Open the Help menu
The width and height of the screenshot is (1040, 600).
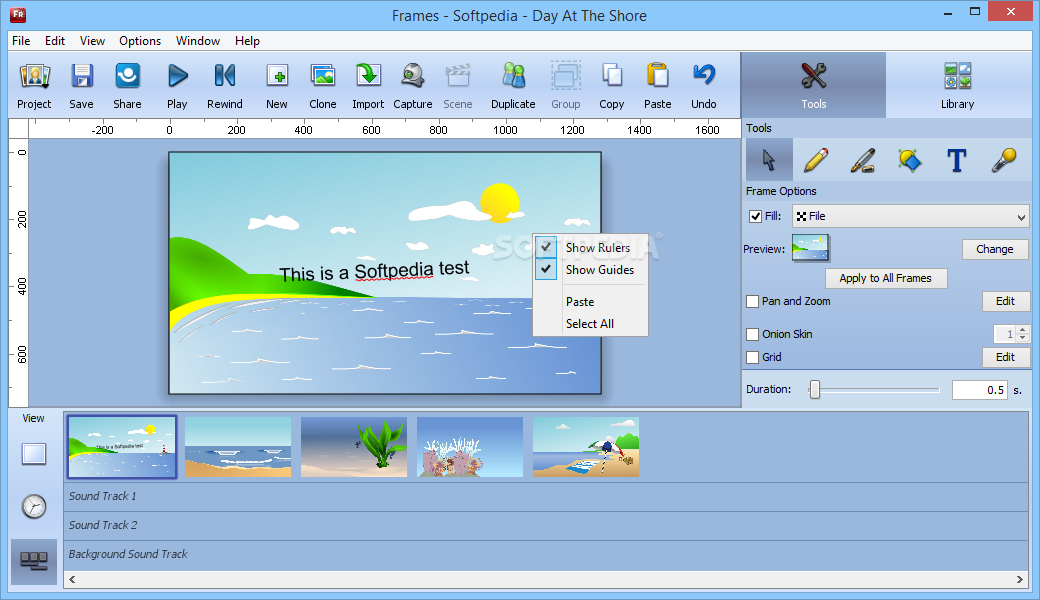(x=247, y=40)
